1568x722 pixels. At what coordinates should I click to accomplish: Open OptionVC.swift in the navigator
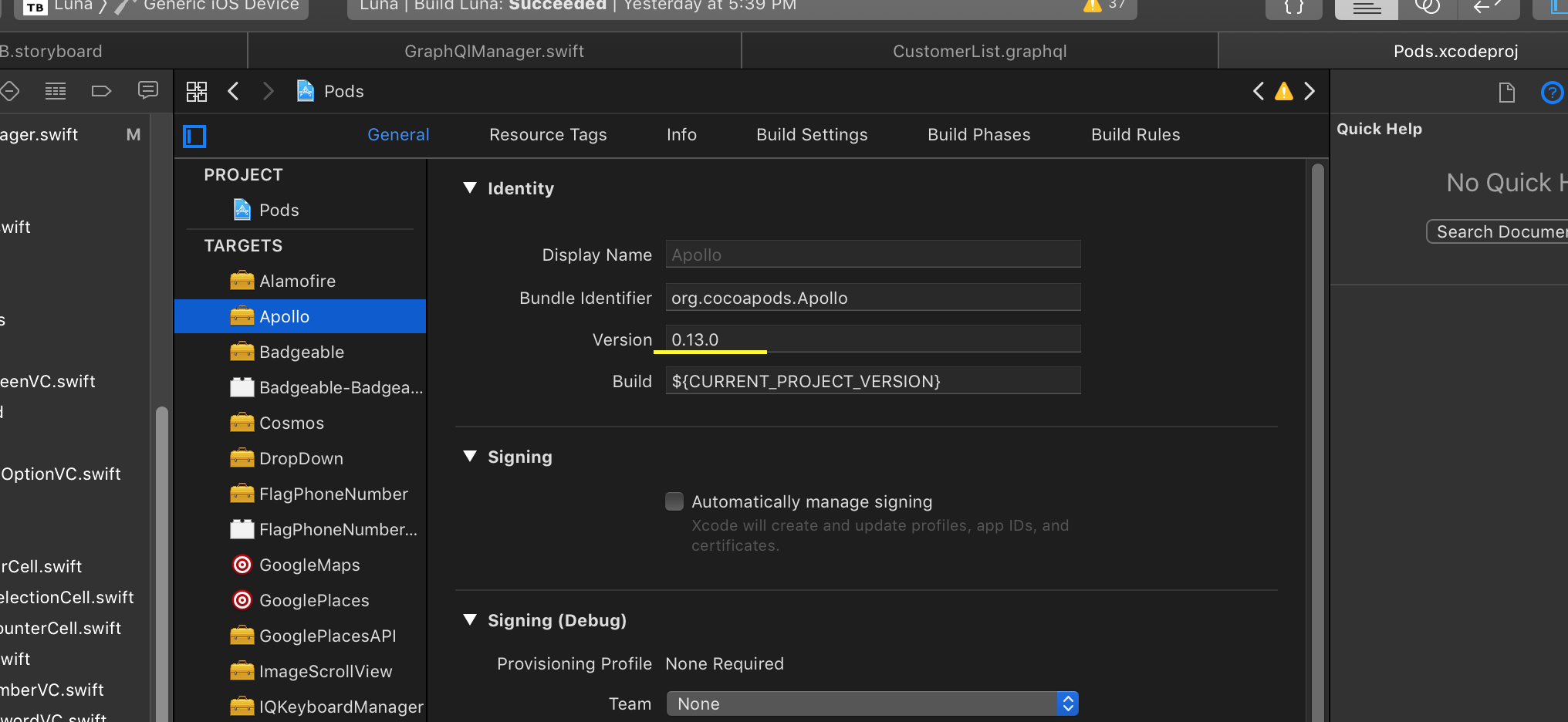click(x=62, y=474)
